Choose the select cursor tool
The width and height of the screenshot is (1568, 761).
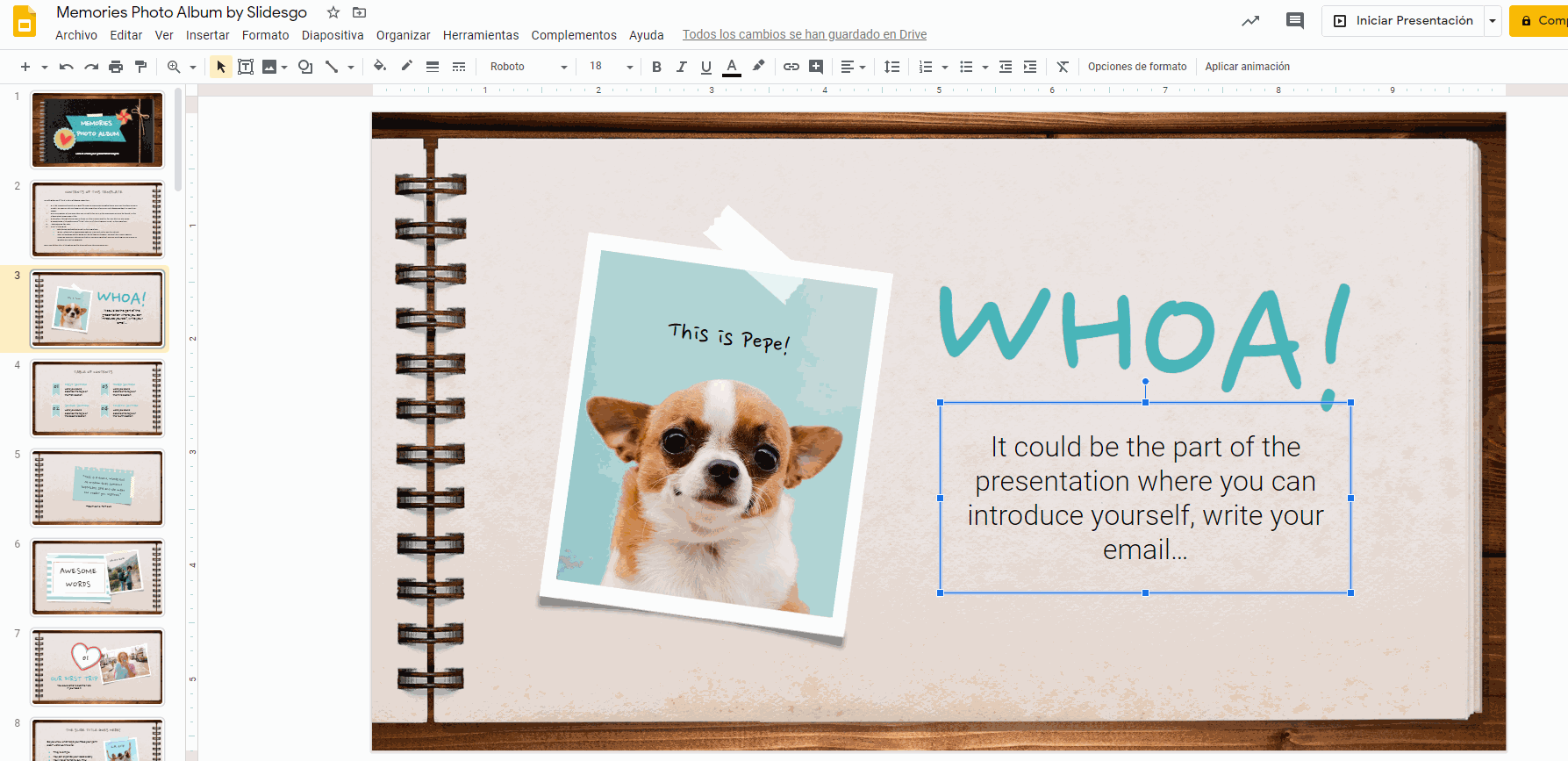tap(221, 67)
